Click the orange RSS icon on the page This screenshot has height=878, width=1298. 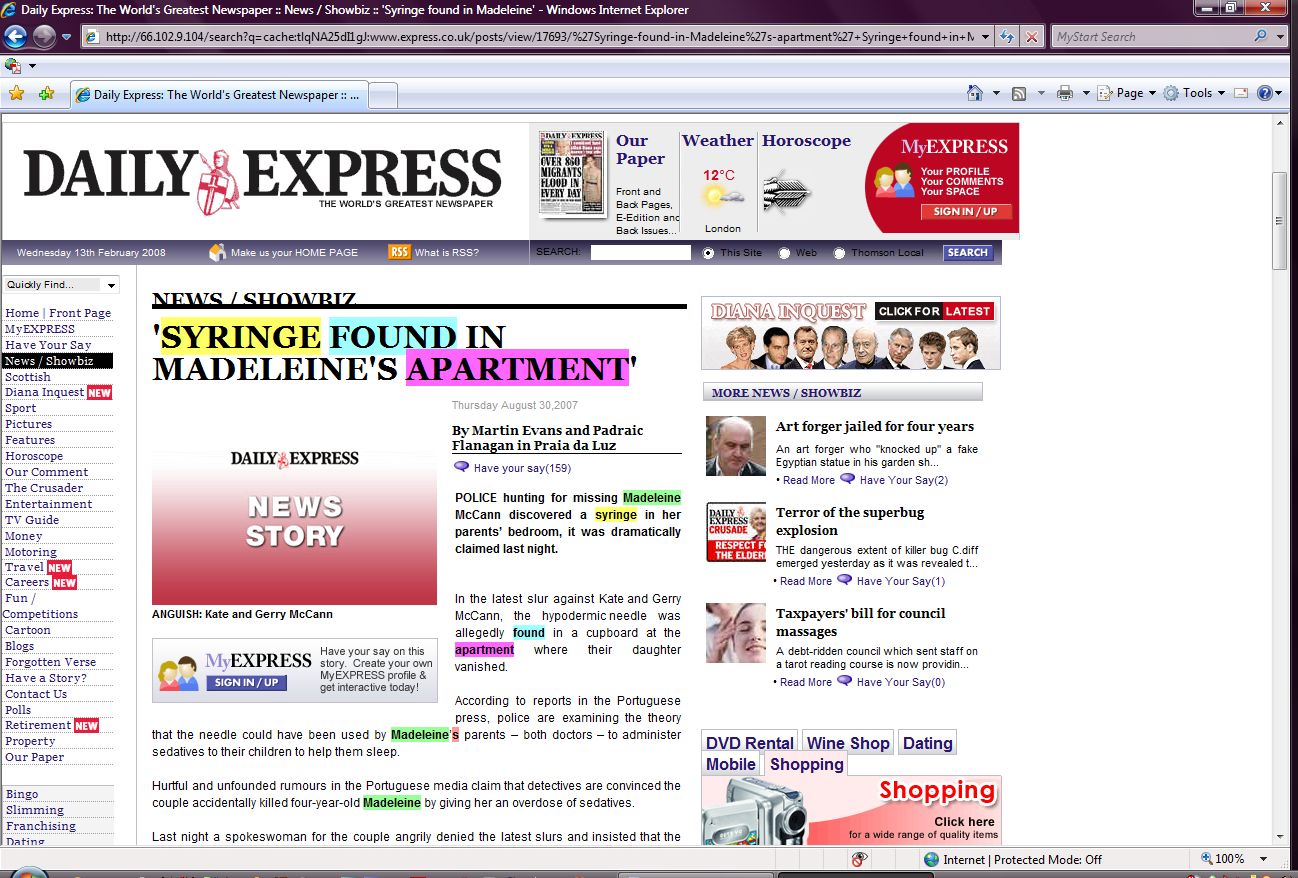click(x=399, y=252)
